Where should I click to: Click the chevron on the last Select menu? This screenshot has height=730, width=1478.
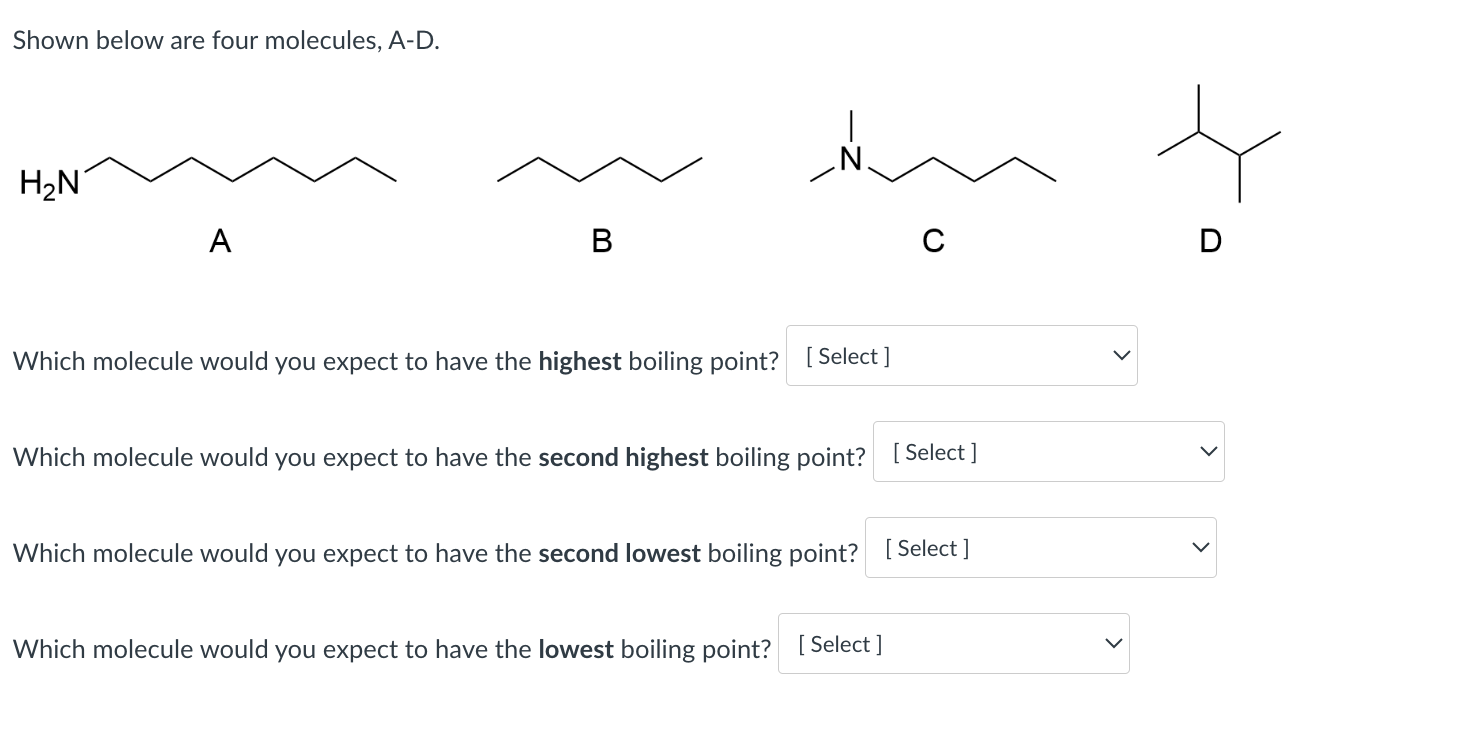1113,643
